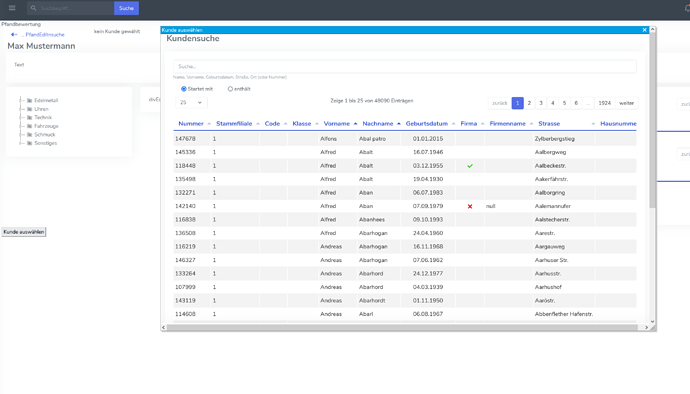This screenshot has width=690, height=394.
Task: Jump to last page 1924
Action: coord(605,103)
